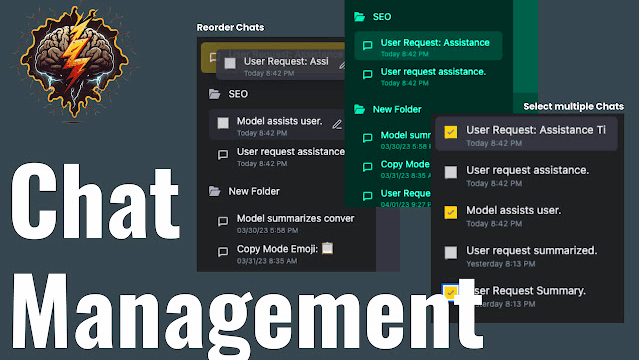Uncheck the Model assists user. yellow checkbox
The image size is (639, 360).
click(450, 212)
